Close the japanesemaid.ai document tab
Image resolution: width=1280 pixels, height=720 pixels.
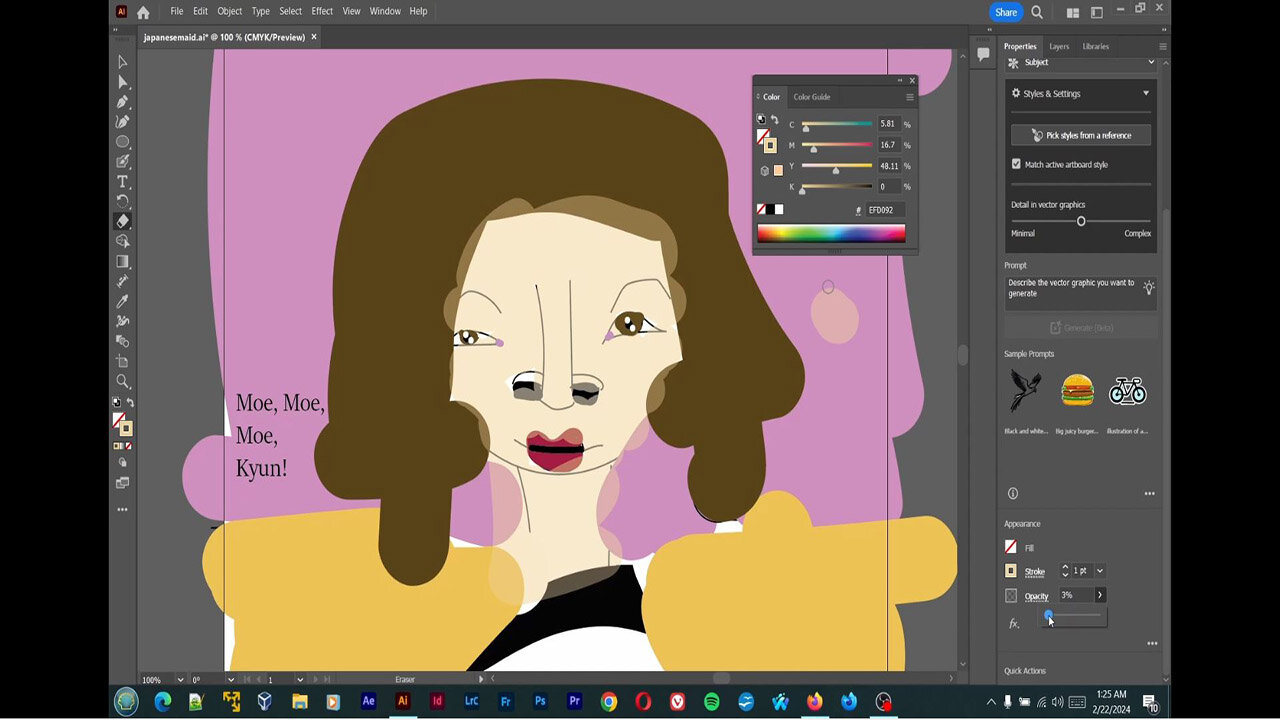314,37
